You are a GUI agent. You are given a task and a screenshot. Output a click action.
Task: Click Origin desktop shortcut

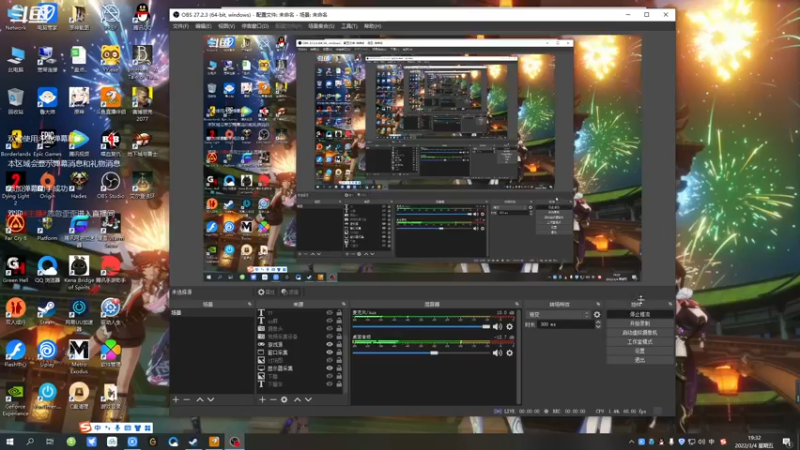pos(47,186)
